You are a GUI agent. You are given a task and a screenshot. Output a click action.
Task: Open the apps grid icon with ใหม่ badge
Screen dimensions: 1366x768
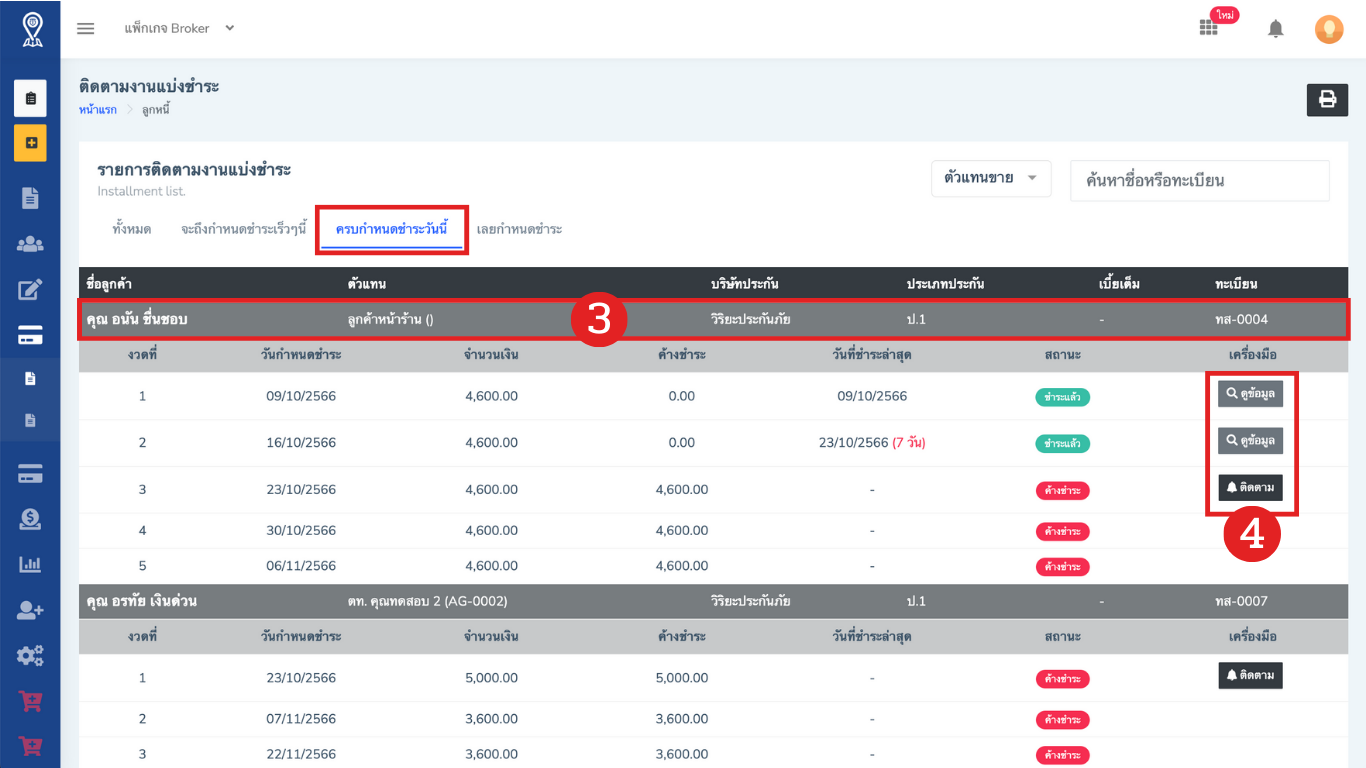click(1210, 28)
